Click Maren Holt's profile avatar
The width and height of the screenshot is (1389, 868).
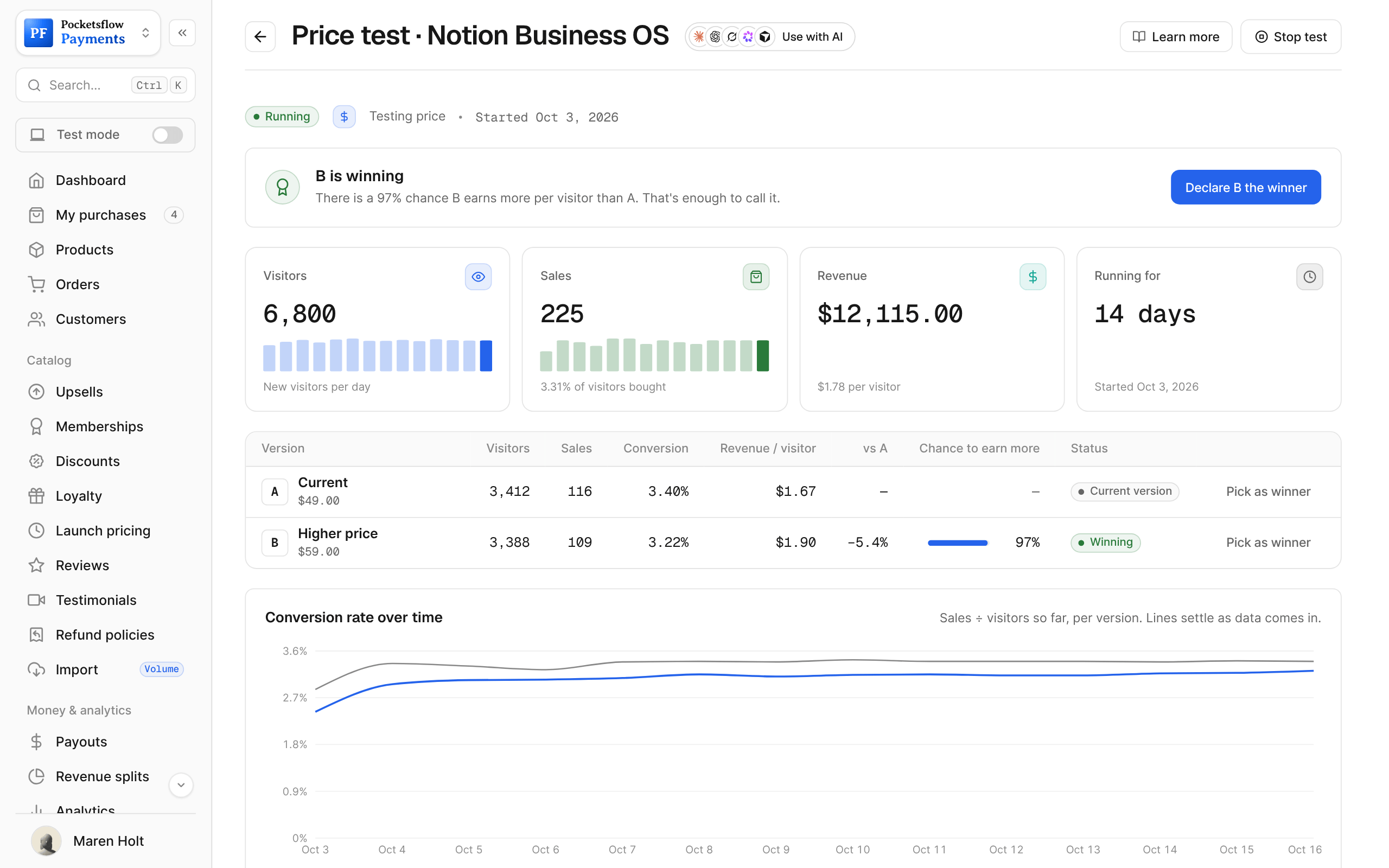46,840
